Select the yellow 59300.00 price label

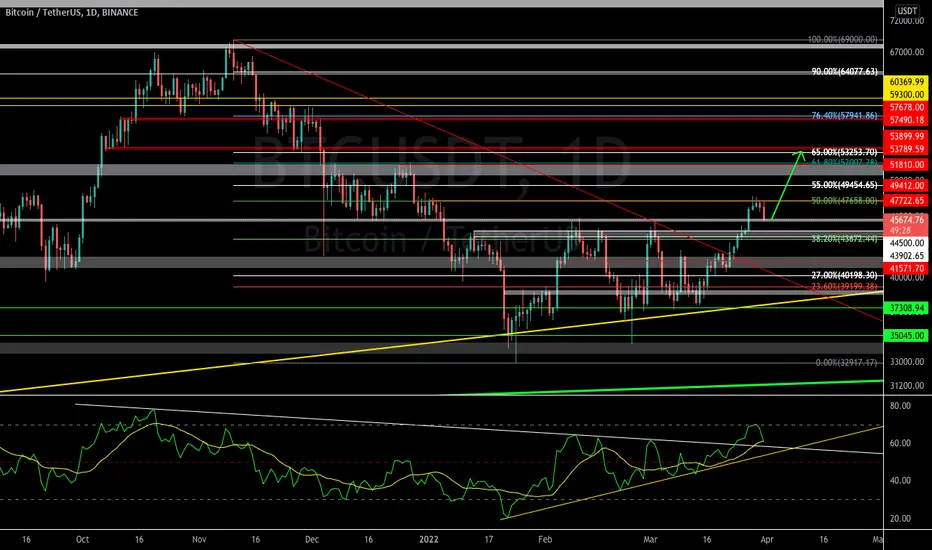pos(906,95)
